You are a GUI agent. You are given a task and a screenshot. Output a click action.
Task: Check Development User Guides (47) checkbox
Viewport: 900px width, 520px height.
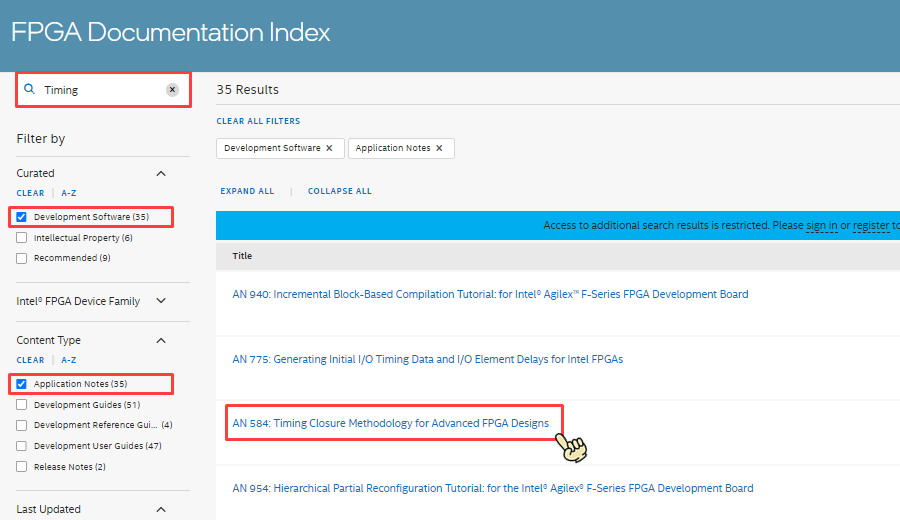point(22,446)
